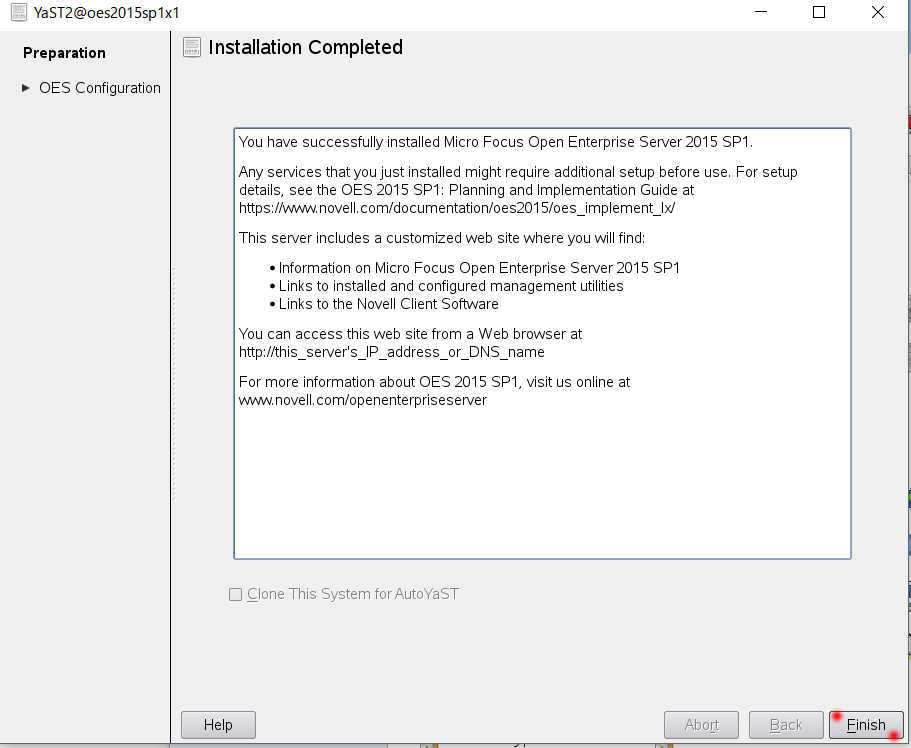Click 'You have successfully installed' first line
Image resolution: width=911 pixels, height=748 pixels.
pyautogui.click(x=496, y=142)
